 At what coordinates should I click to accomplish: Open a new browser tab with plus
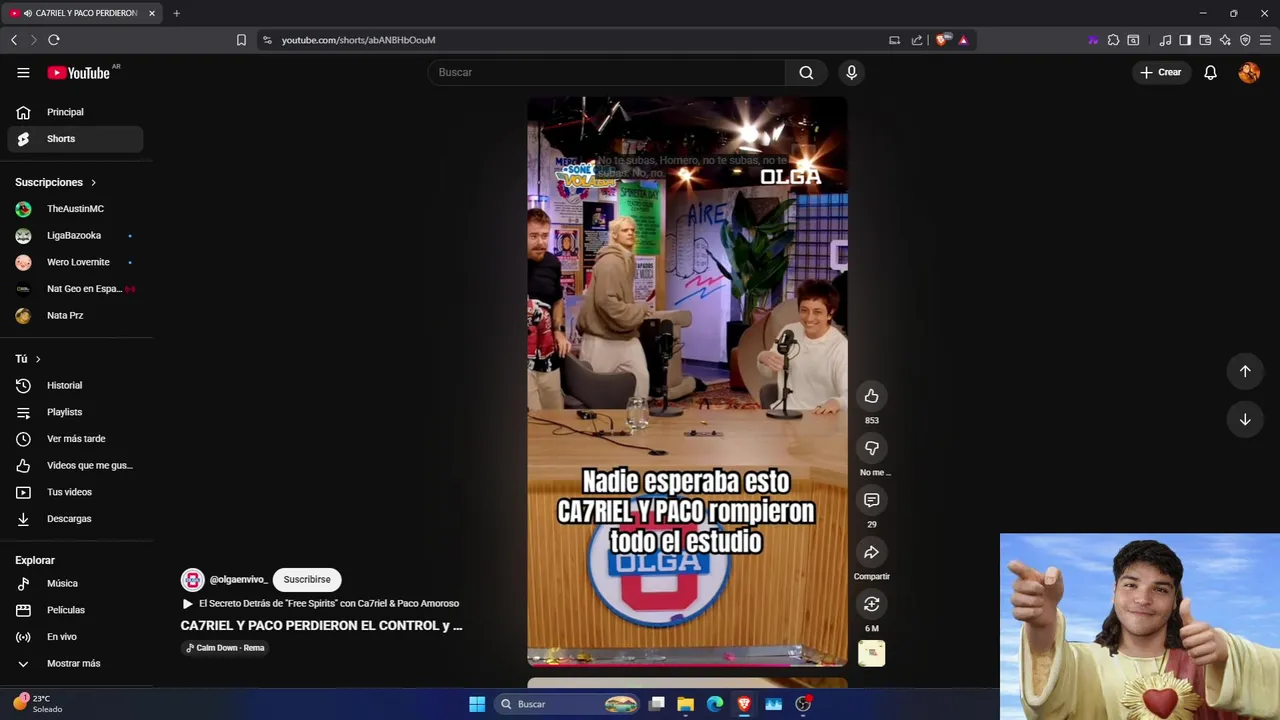(x=176, y=13)
